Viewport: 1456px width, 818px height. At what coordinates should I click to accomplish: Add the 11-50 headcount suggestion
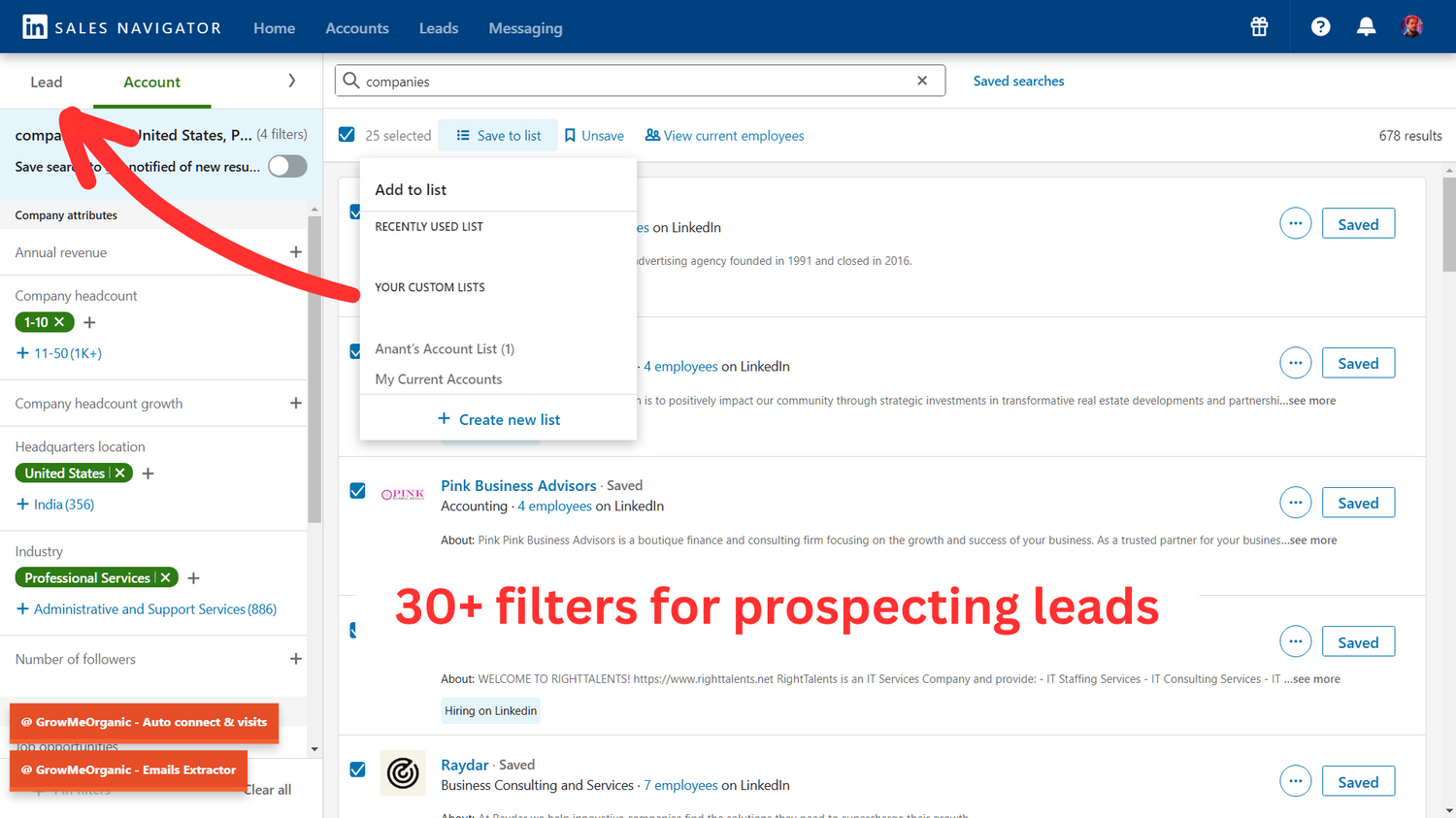[59, 353]
